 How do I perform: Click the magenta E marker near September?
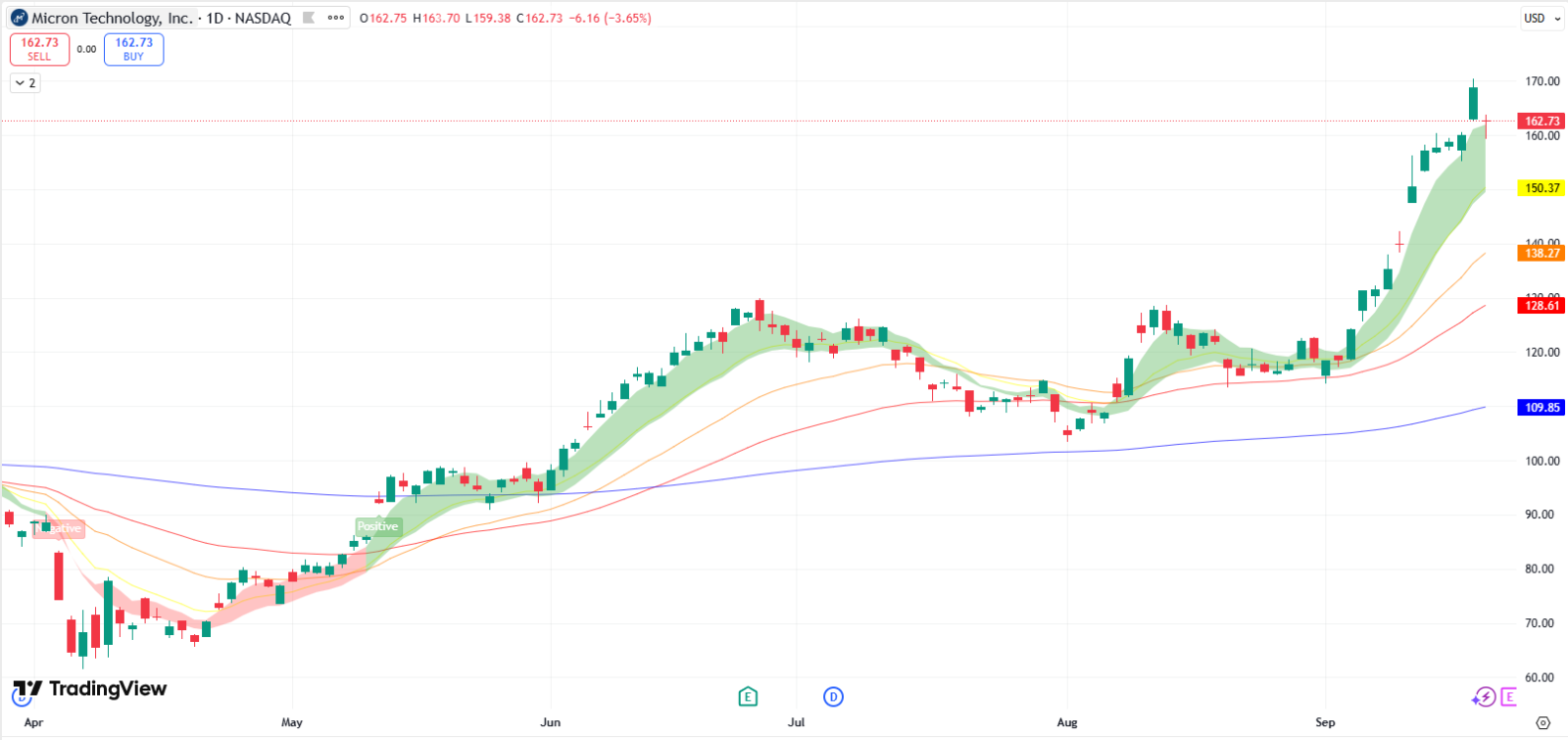1508,697
